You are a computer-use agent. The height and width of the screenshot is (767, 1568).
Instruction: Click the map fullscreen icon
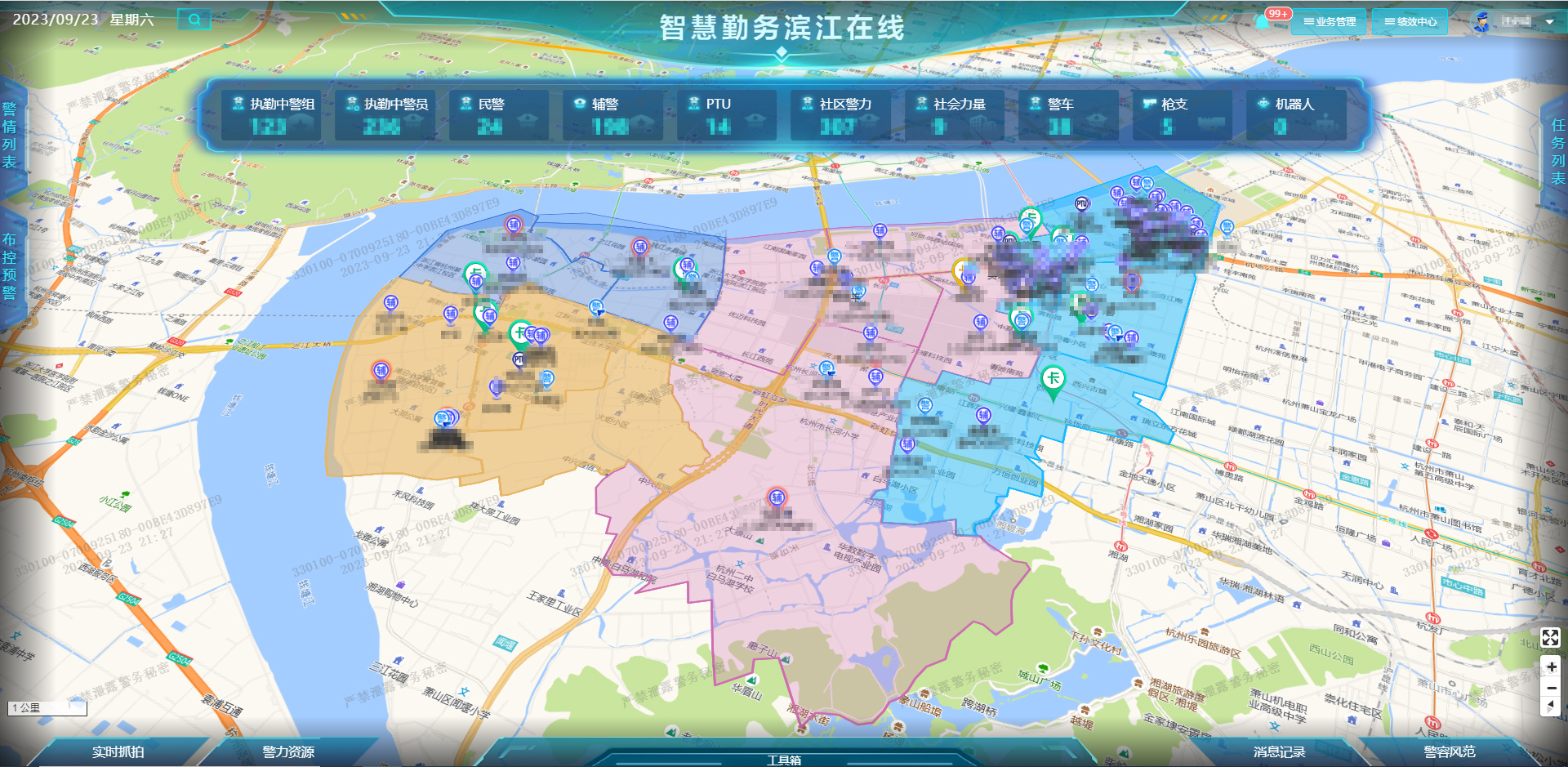[1550, 637]
